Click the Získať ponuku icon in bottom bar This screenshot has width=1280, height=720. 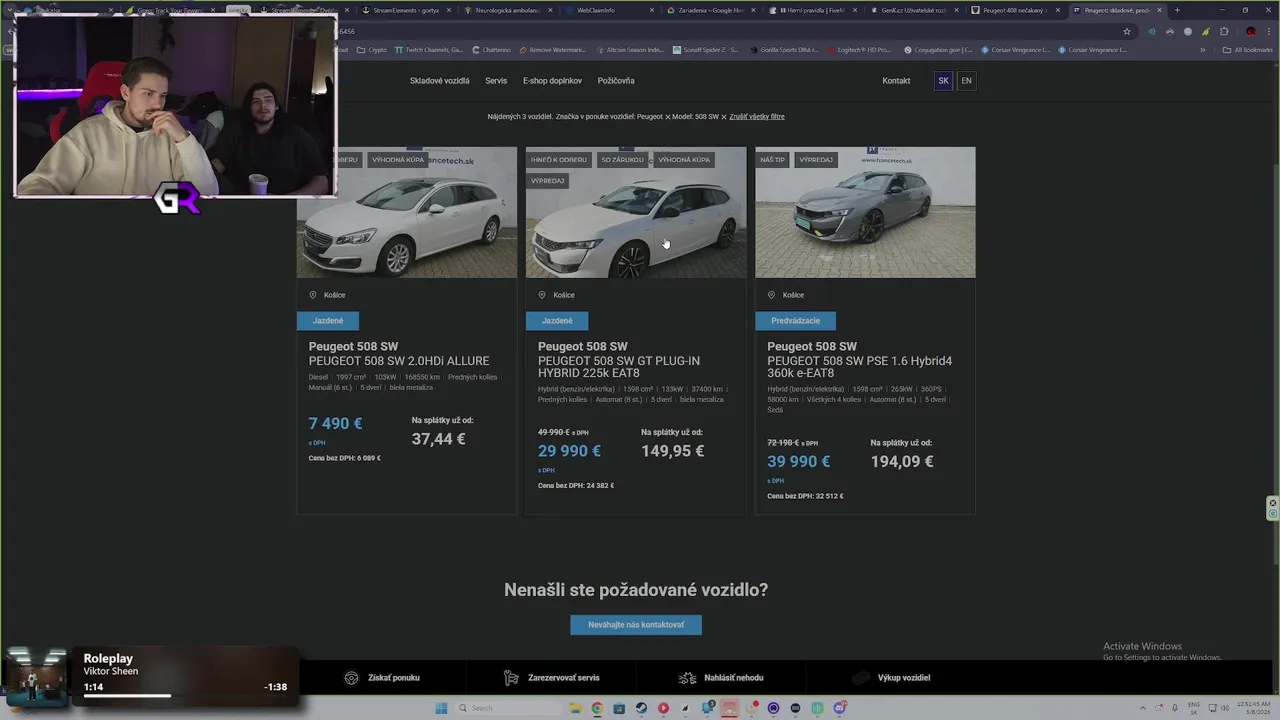351,678
